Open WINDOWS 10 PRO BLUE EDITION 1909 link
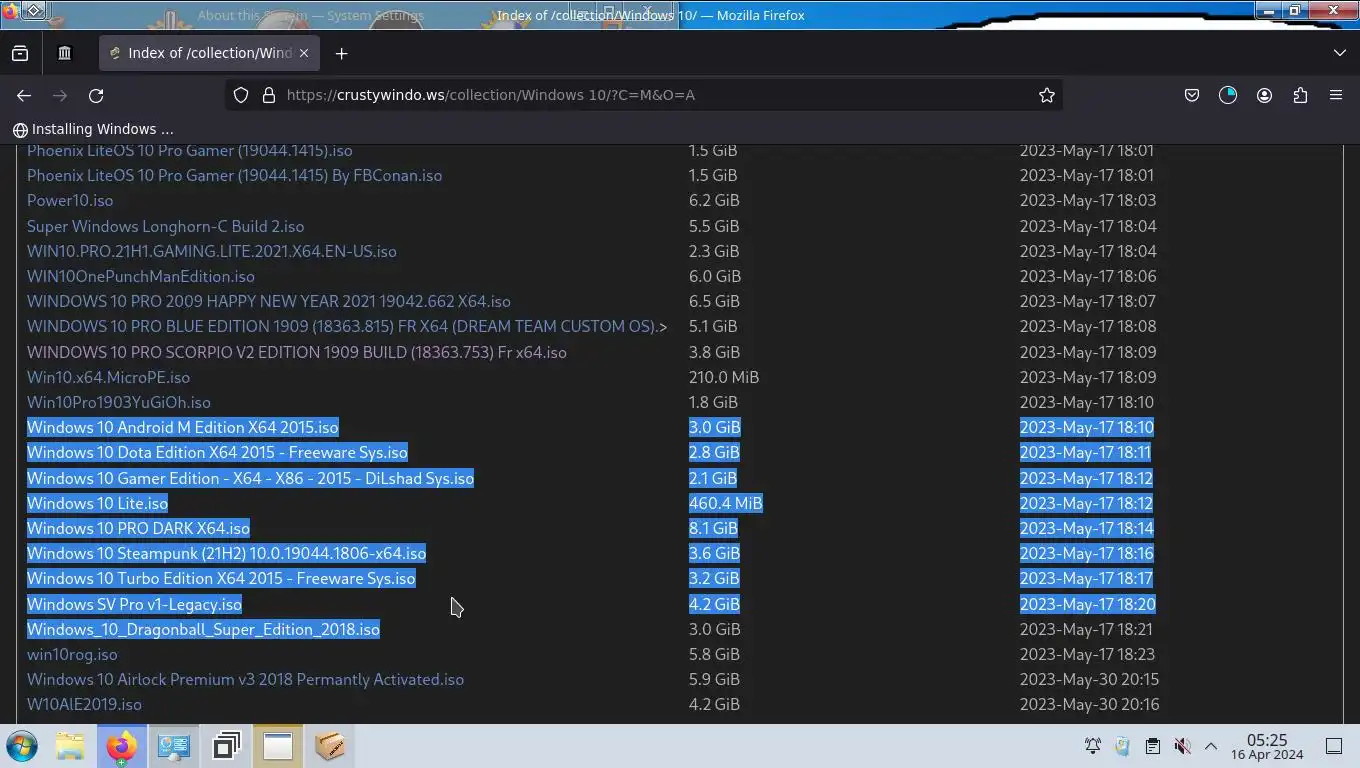The width and height of the screenshot is (1360, 768). pyautogui.click(x=347, y=326)
